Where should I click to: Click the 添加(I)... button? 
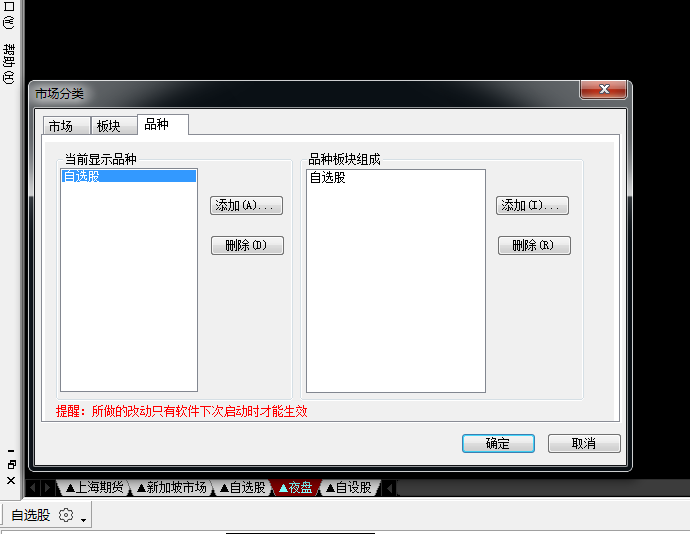[x=532, y=206]
